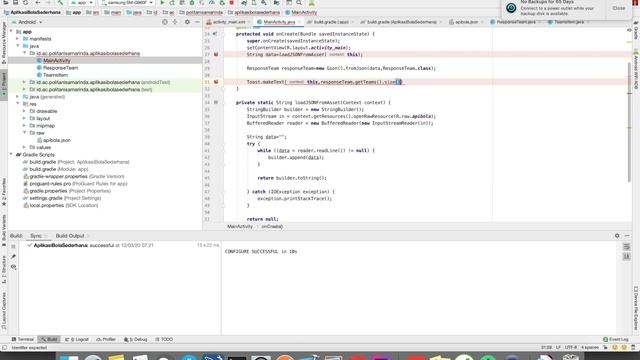Switch to the ResponseTeam.java editor tab
This screenshot has height=360, width=640.
point(516,22)
